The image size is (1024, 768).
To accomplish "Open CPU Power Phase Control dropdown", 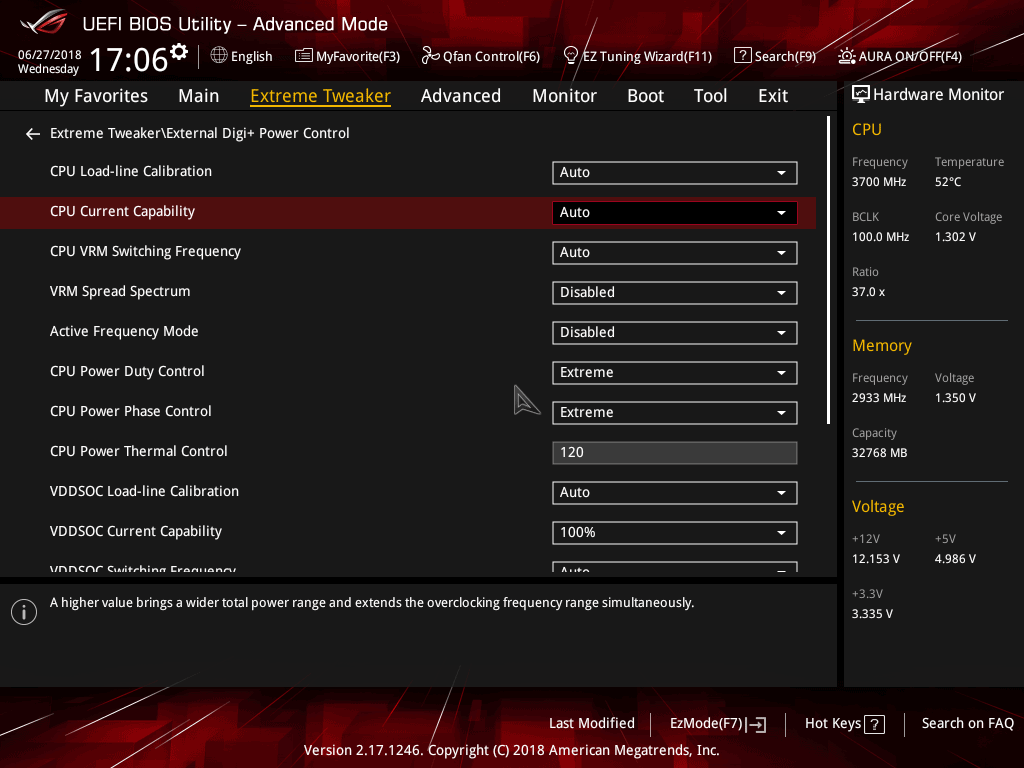I will point(675,413).
